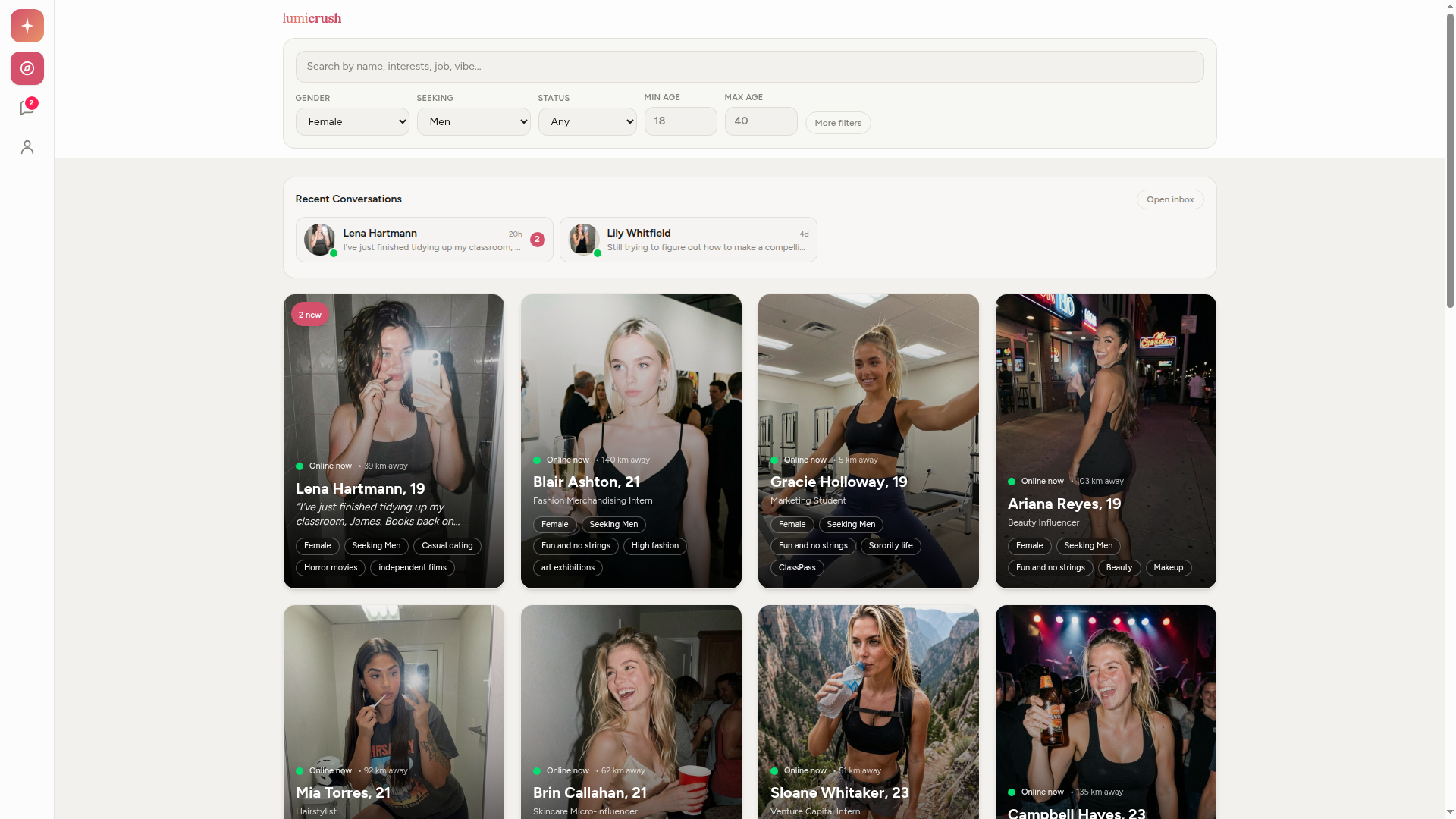This screenshot has height=819, width=1456.
Task: Click Lily Whitfield's conversation avatar
Action: pos(583,240)
